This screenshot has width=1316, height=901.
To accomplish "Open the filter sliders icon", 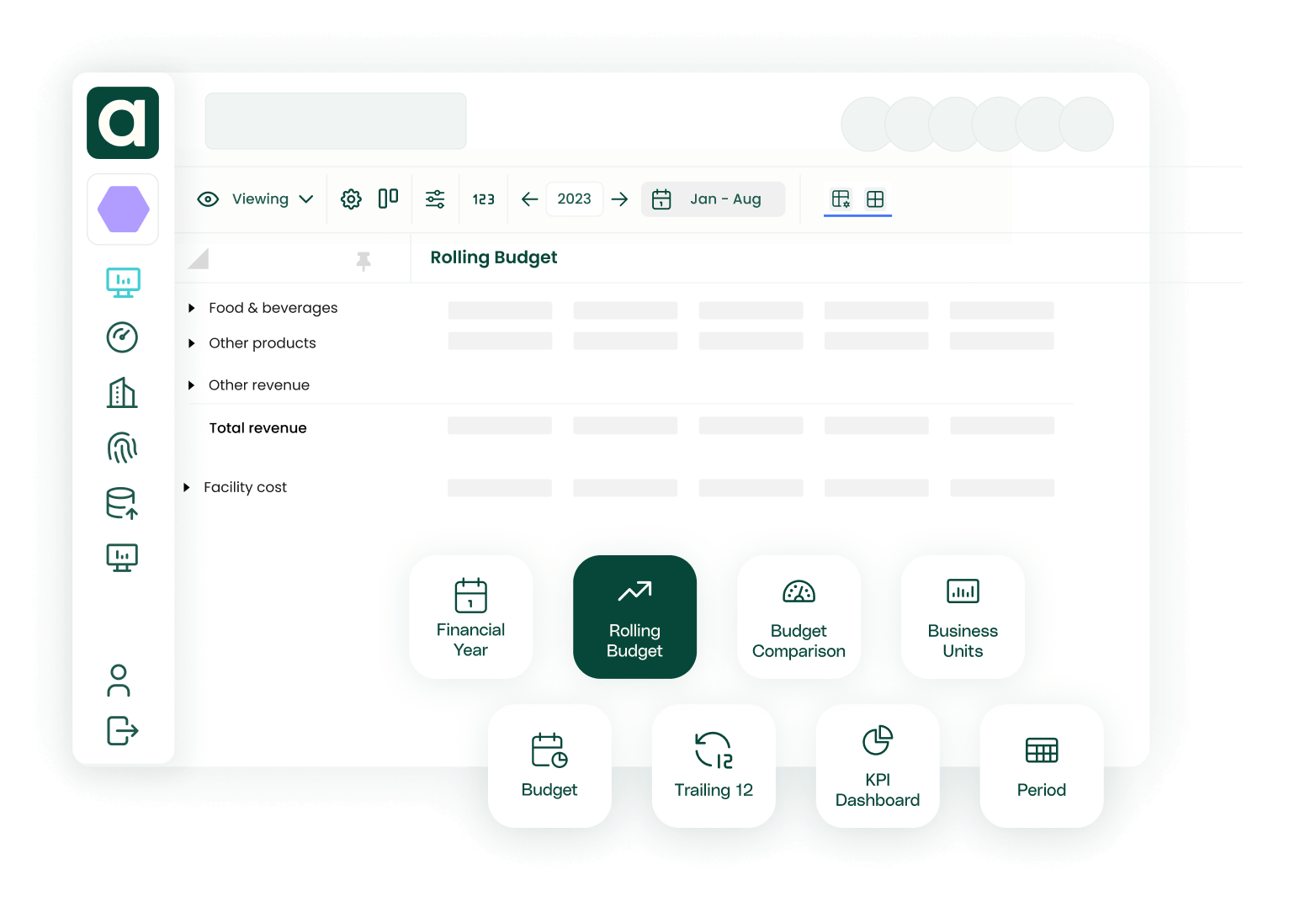I will (435, 199).
